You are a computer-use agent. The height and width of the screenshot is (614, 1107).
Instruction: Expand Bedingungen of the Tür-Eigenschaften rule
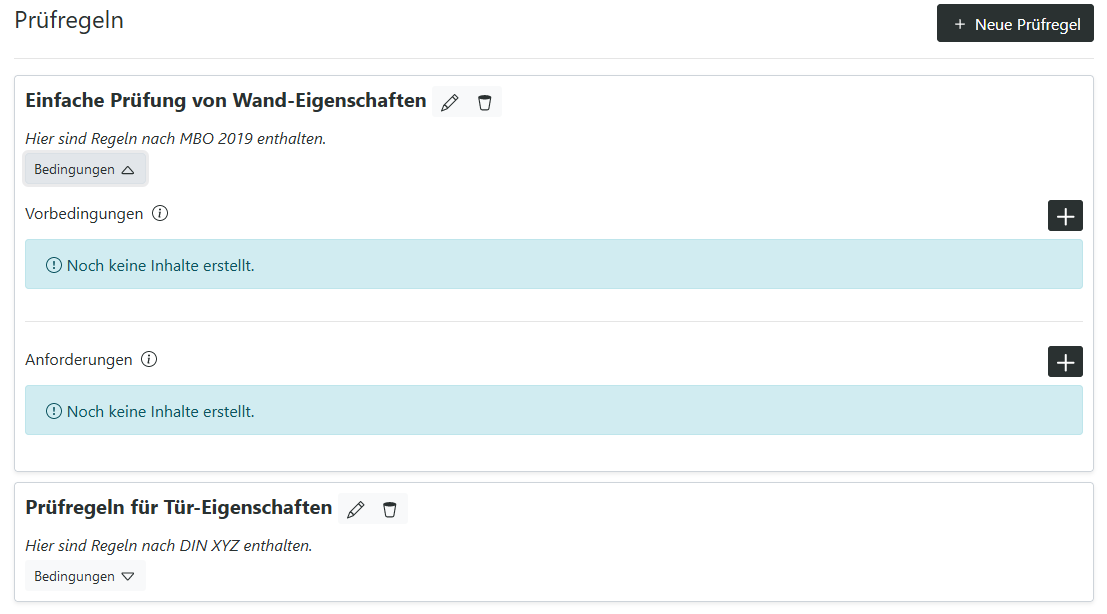tap(85, 576)
